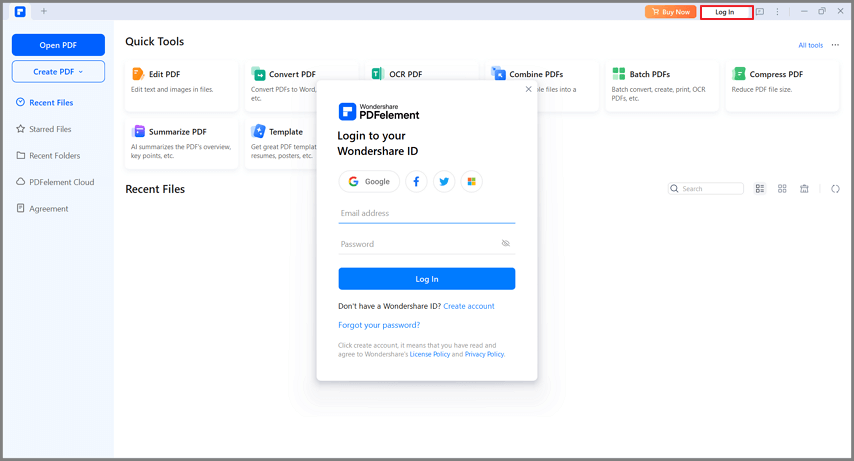This screenshot has height=461, width=854.
Task: Open the License Policy link
Action: (x=430, y=354)
